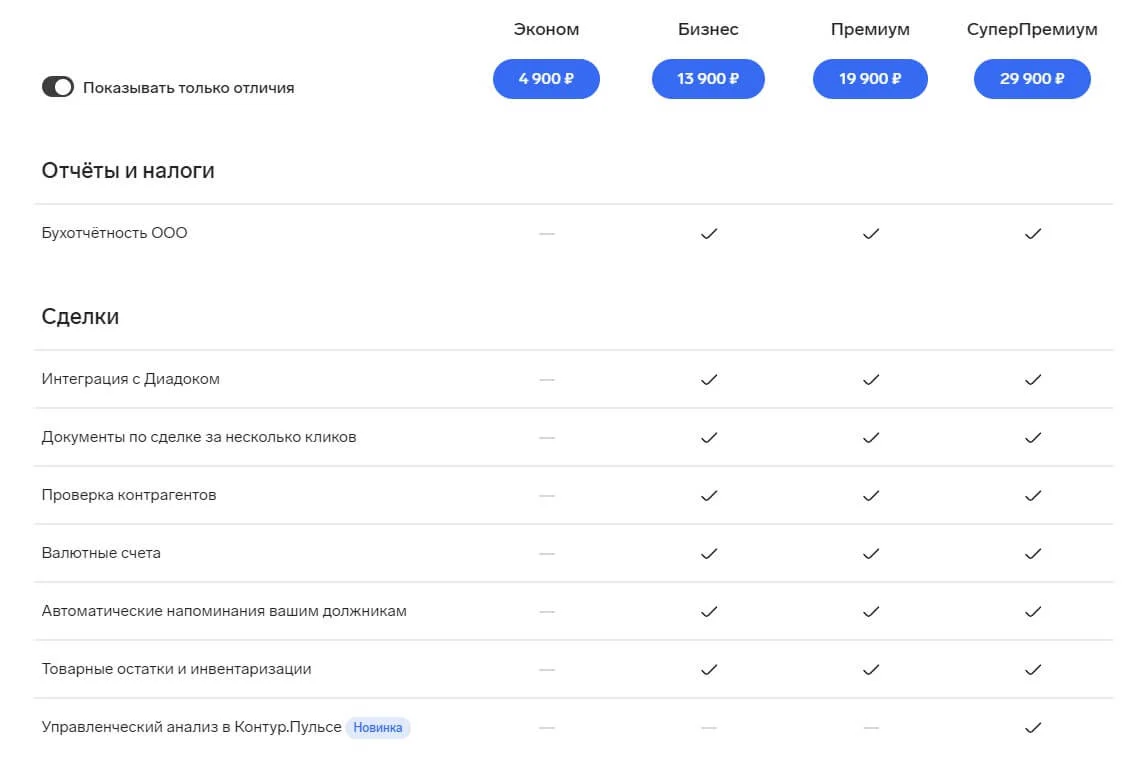Click the СуперПремиум column title
Image resolution: width=1135 pixels, height=782 pixels.
(x=1032, y=29)
